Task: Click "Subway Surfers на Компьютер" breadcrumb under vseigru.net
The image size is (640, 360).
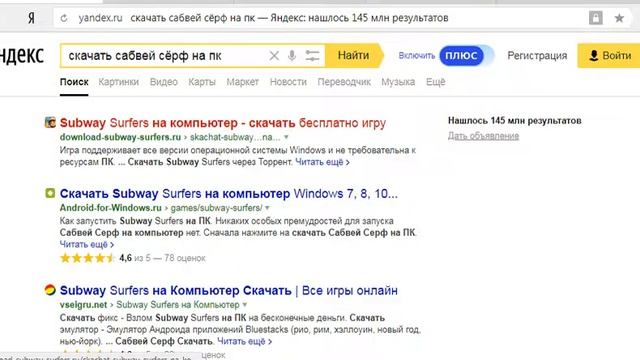Action: 178,305
